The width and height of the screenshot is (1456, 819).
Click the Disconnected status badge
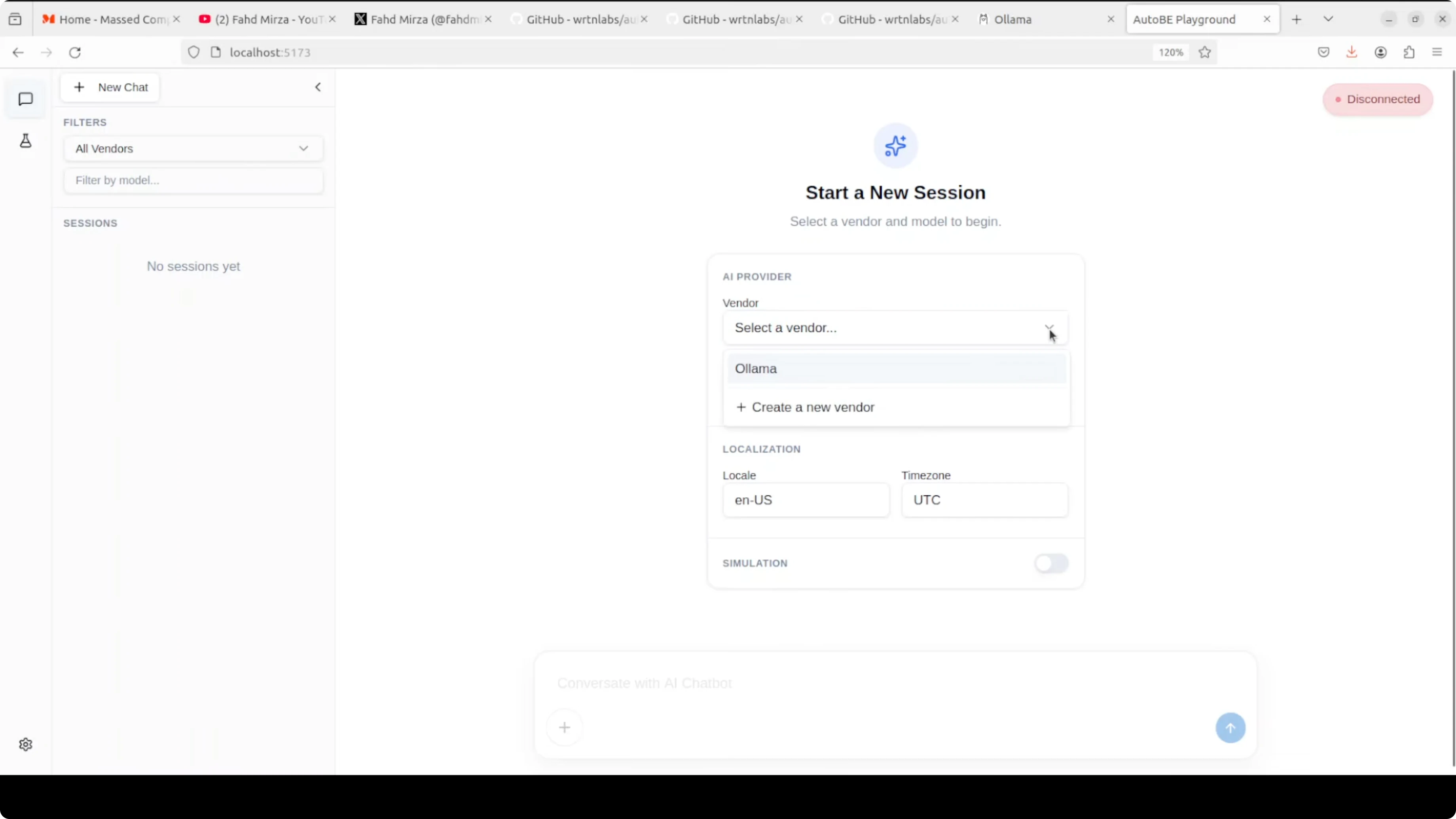pyautogui.click(x=1377, y=99)
